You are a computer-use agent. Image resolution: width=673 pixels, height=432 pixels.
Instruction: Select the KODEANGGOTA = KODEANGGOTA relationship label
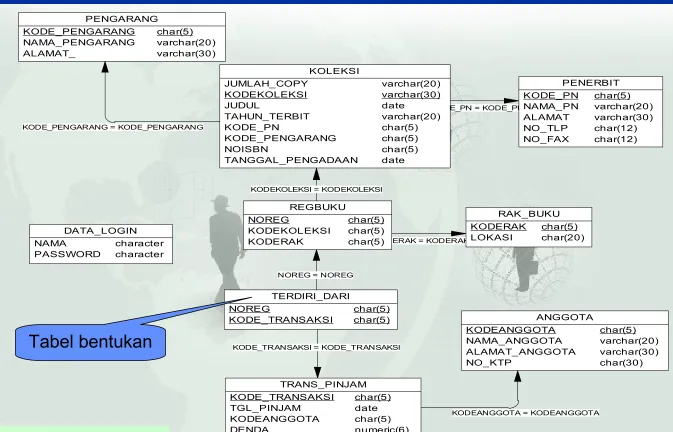point(525,413)
